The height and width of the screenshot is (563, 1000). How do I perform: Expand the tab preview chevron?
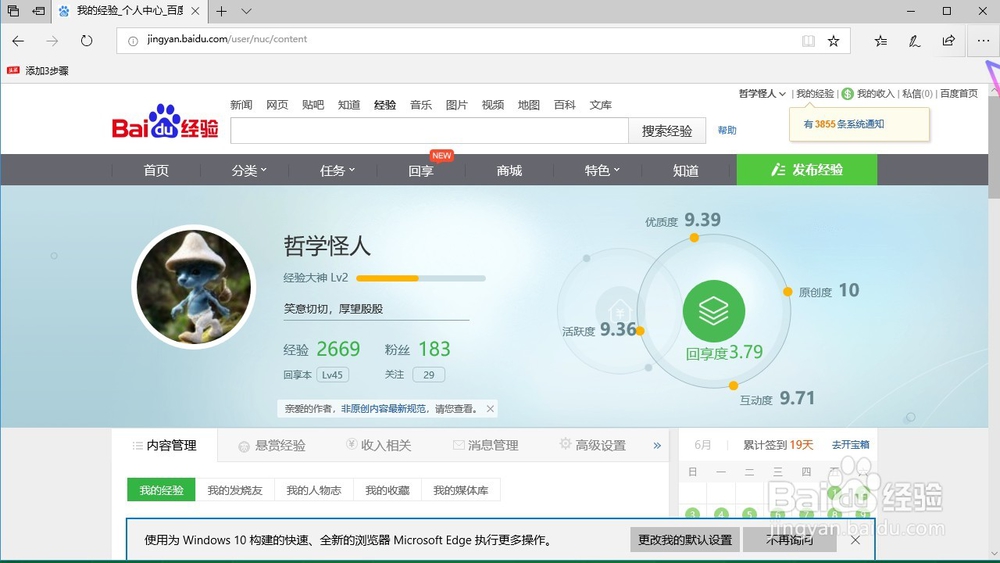click(x=247, y=11)
